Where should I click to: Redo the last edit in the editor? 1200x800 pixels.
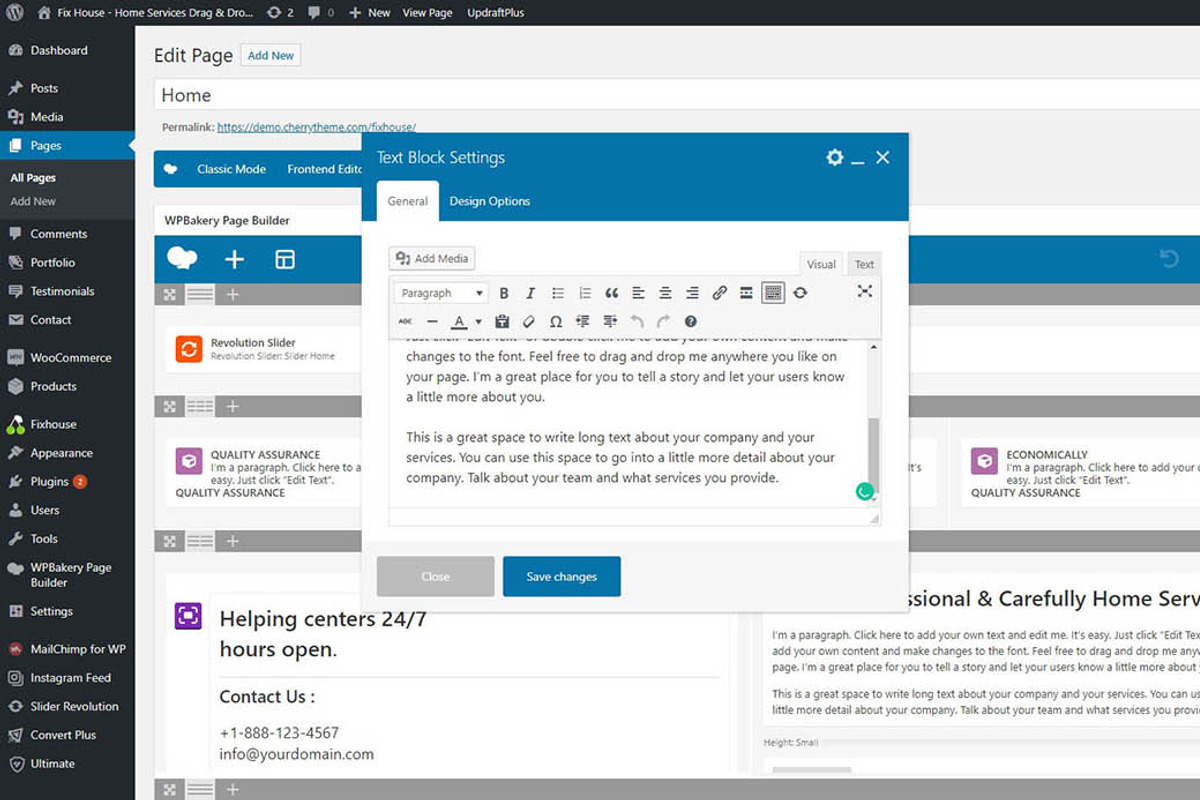pyautogui.click(x=663, y=321)
